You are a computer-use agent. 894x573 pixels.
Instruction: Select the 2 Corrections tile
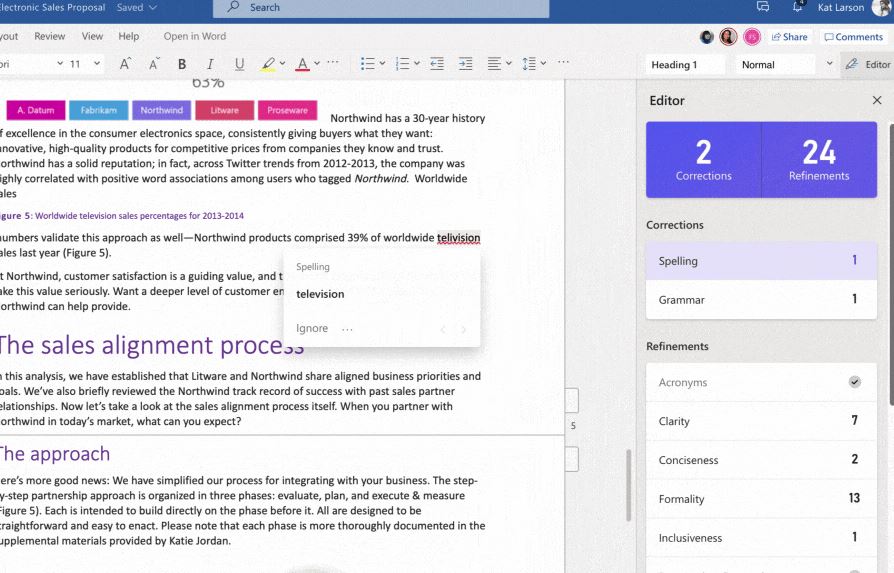click(704, 160)
